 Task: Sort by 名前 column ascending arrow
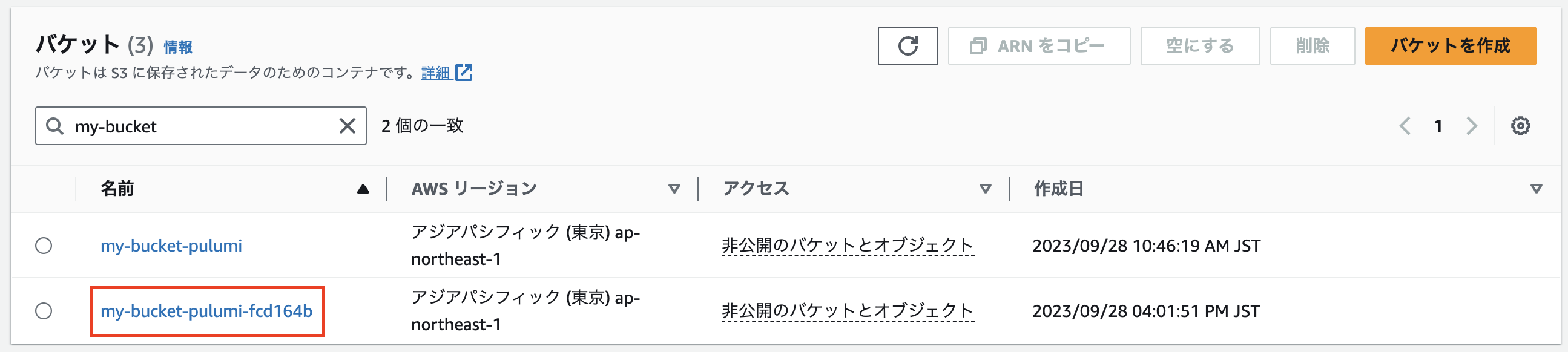(363, 189)
